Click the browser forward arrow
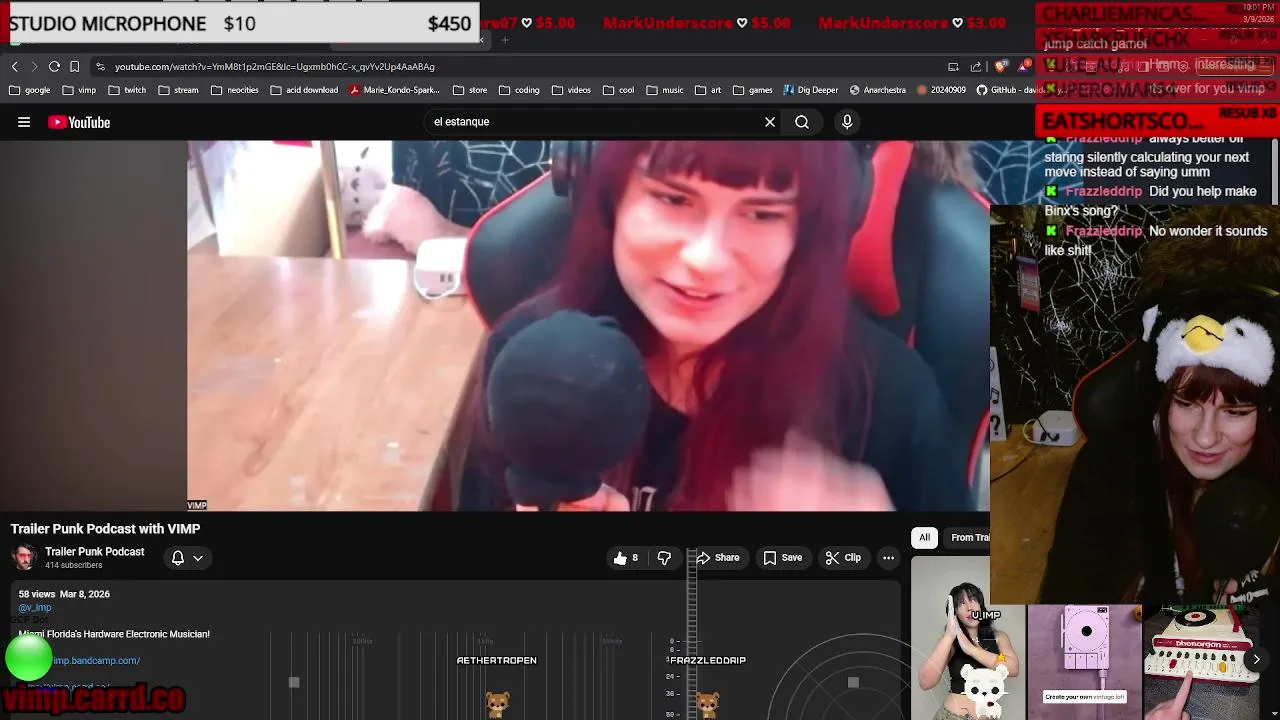Image resolution: width=1280 pixels, height=720 pixels. [34, 66]
